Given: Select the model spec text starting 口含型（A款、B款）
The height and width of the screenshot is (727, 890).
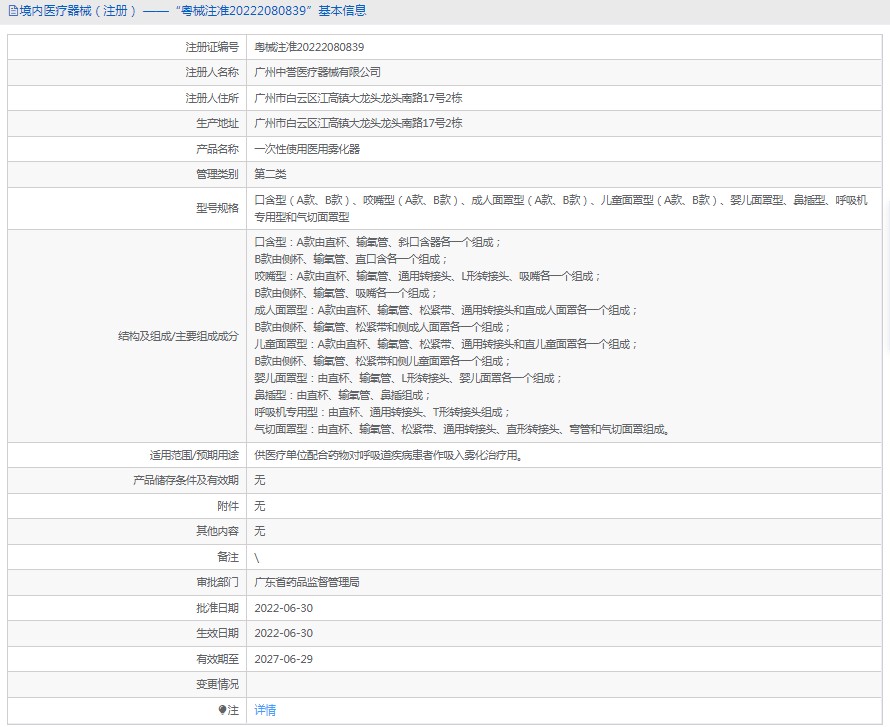Looking at the screenshot, I should pos(561,208).
